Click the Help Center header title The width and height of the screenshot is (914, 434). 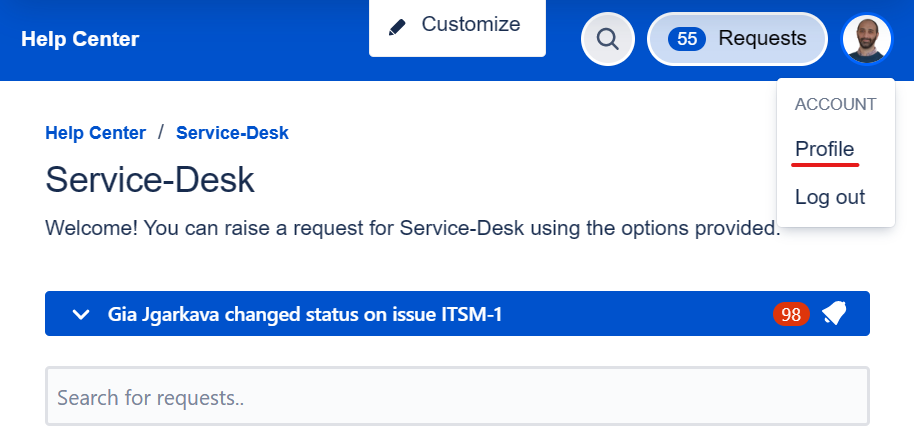pyautogui.click(x=80, y=39)
